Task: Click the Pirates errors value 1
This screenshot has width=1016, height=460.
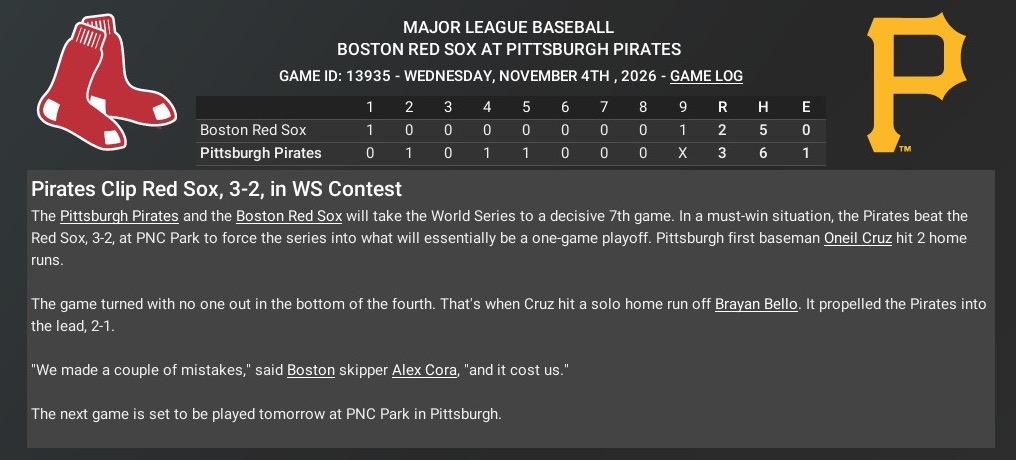Action: point(805,154)
